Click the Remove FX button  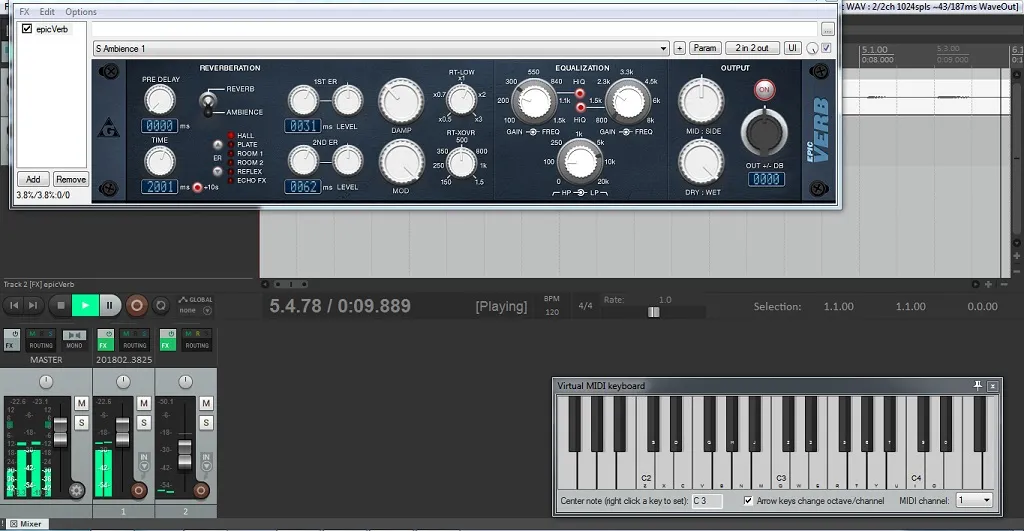(71, 179)
